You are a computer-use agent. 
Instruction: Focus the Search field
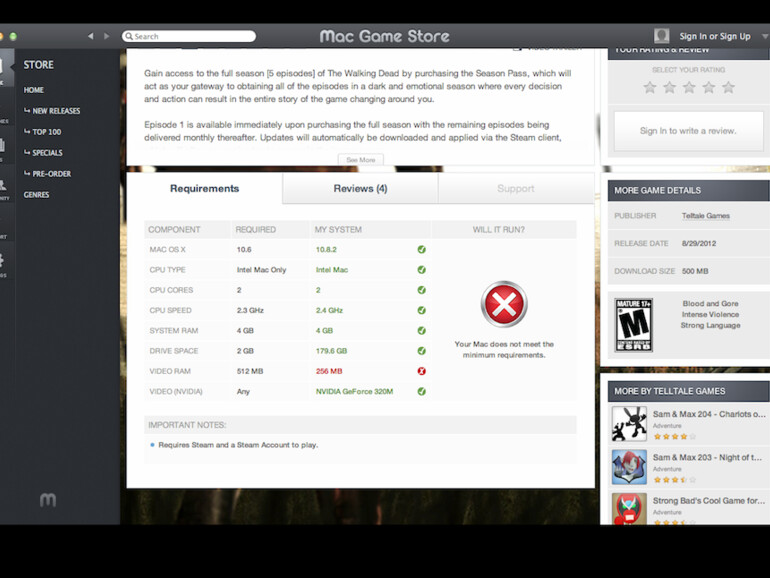pyautogui.click(x=189, y=36)
